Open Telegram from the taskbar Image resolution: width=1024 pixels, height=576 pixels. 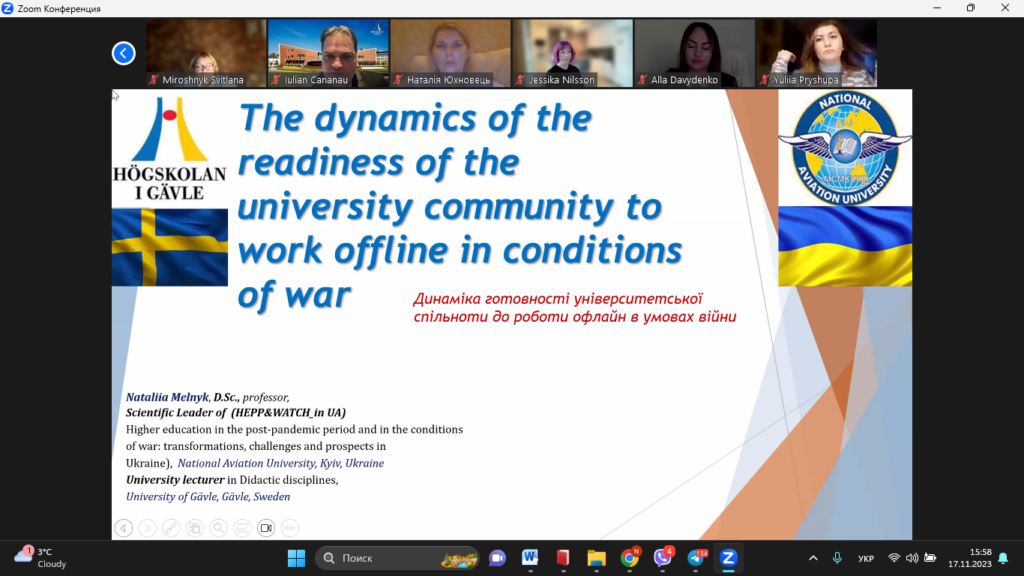(695, 558)
